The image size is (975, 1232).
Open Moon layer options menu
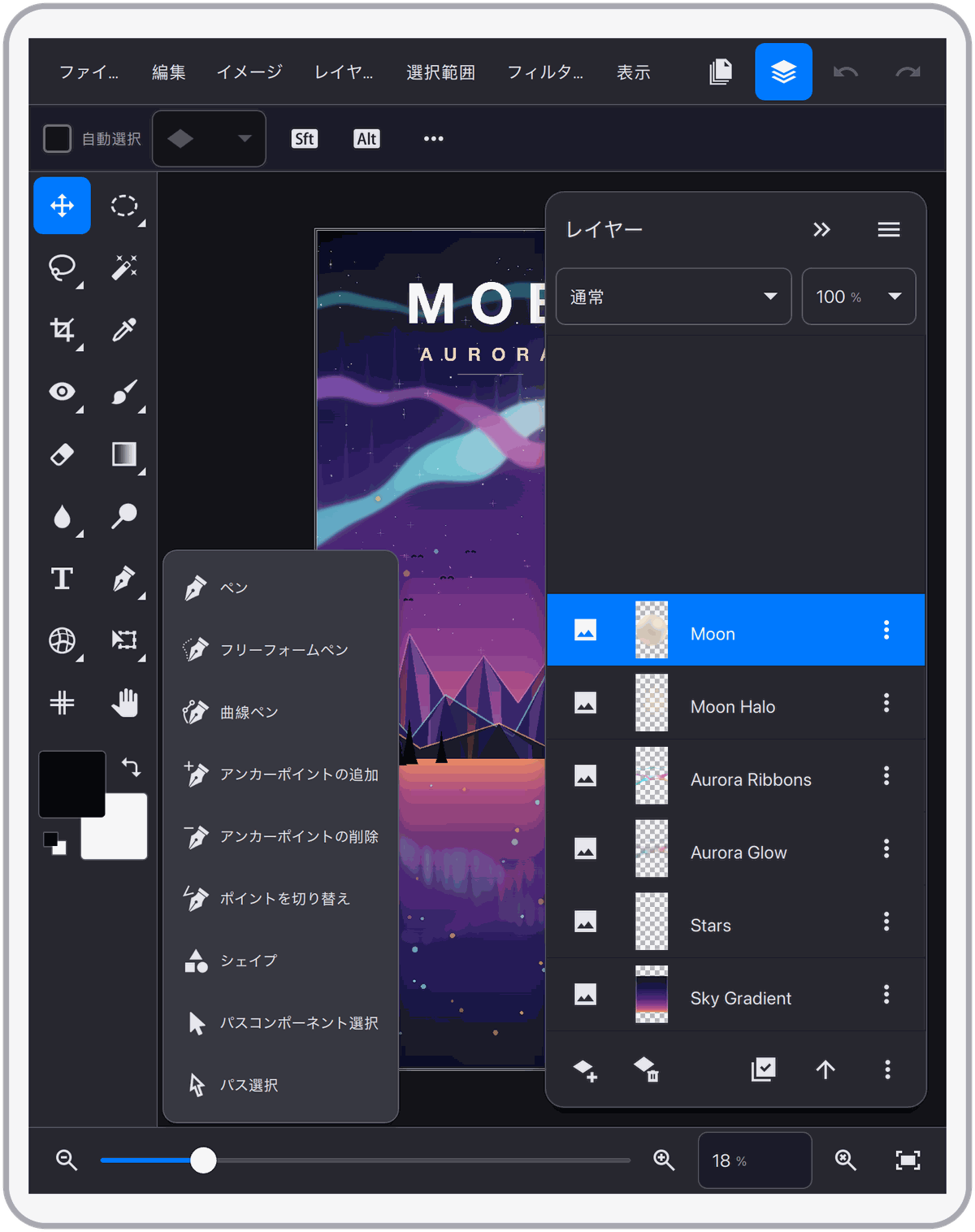(x=886, y=630)
